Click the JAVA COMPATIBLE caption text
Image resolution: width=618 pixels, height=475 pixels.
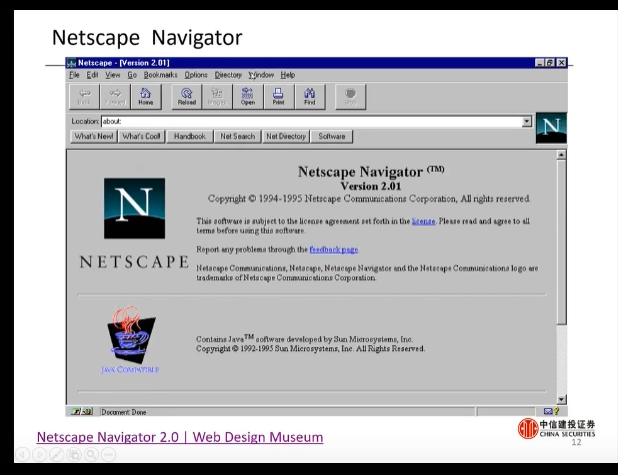tap(130, 370)
